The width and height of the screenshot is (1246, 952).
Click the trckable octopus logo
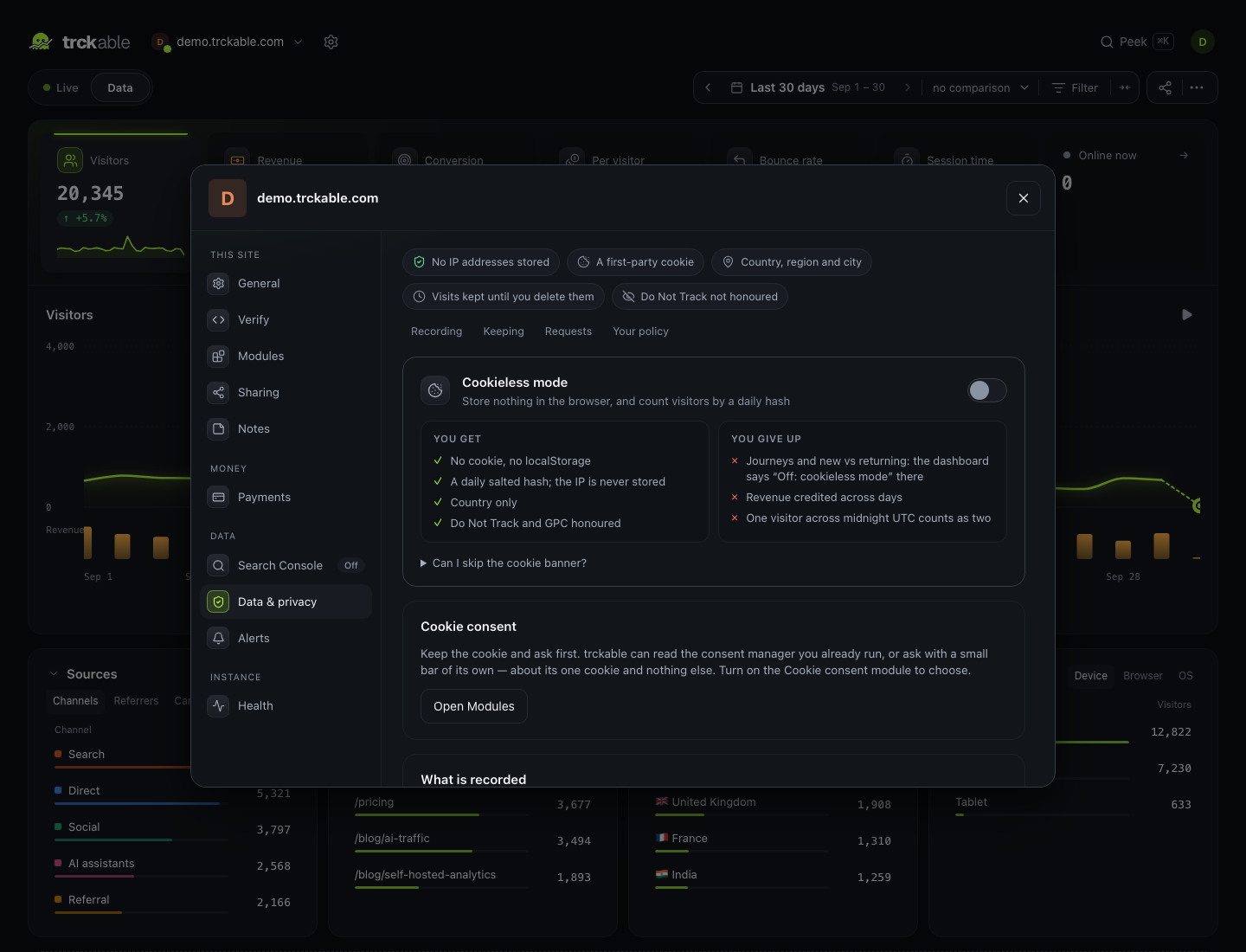(41, 42)
